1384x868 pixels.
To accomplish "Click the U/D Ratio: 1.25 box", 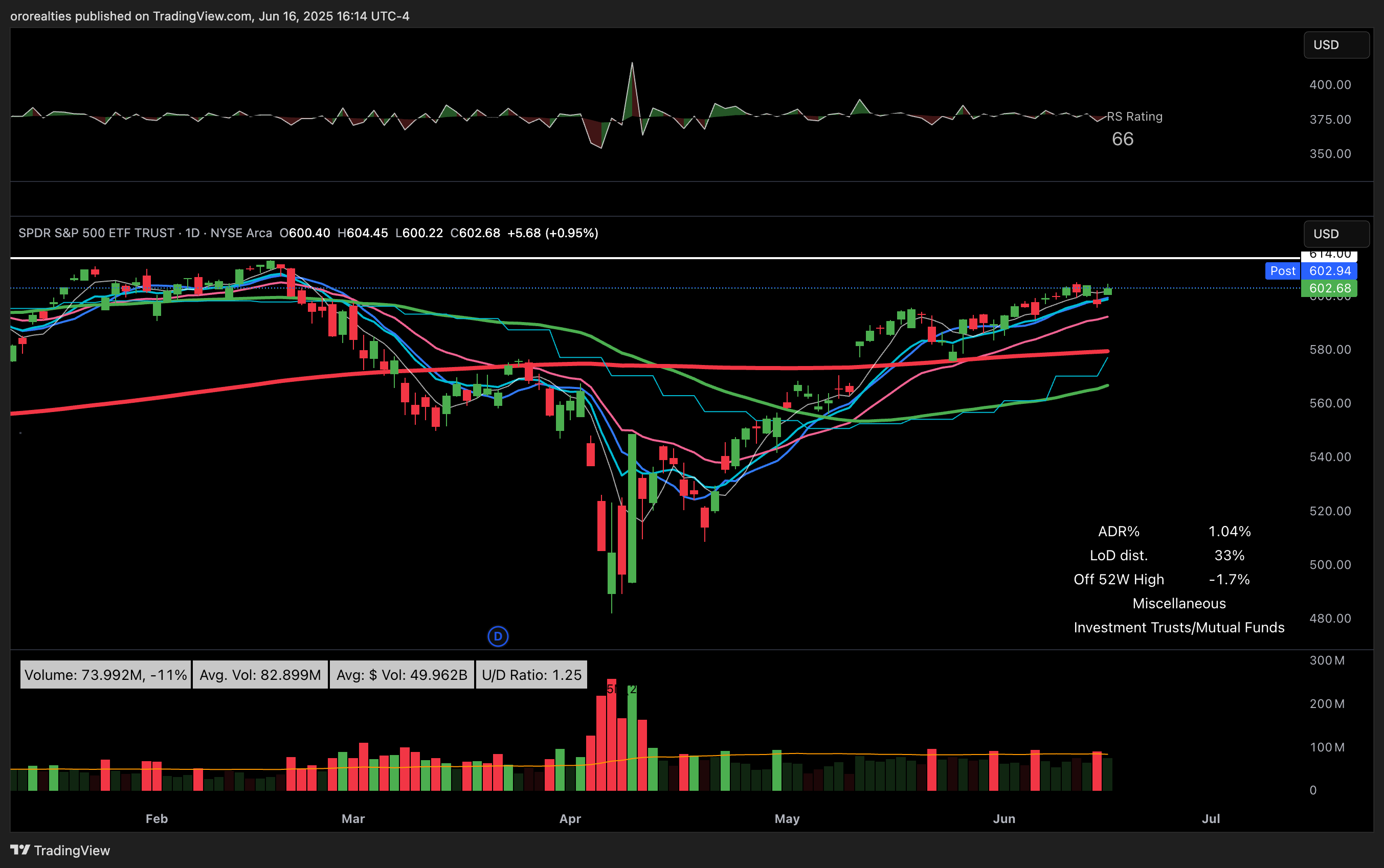I will pyautogui.click(x=531, y=675).
